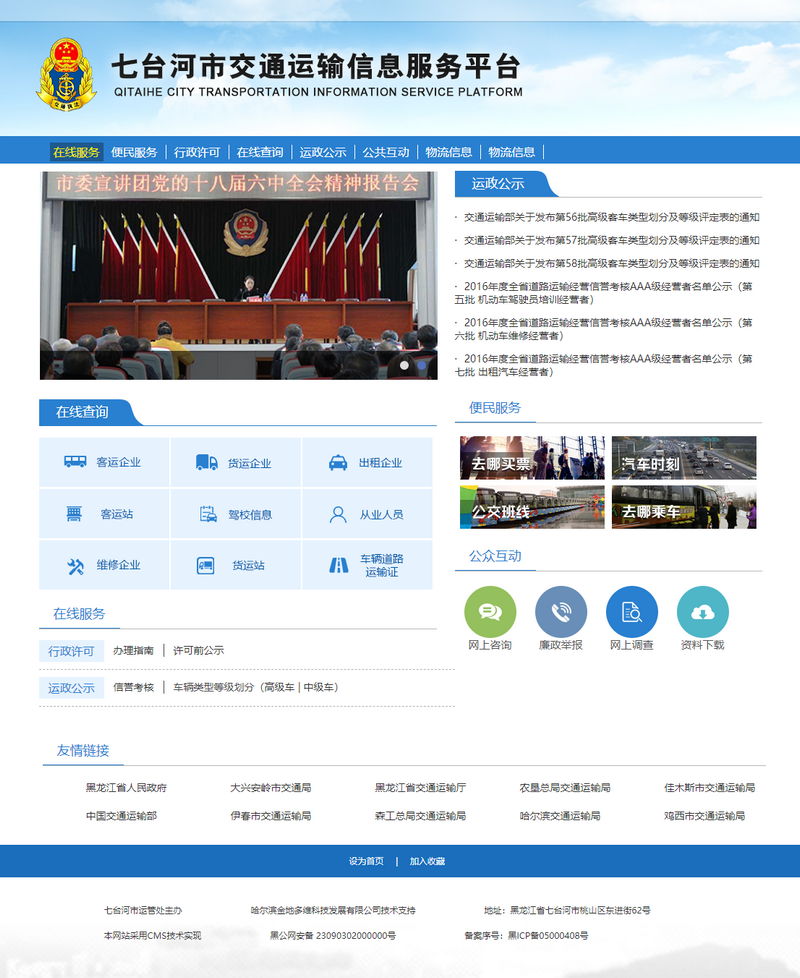This screenshot has width=800, height=978.
Task: Click the 客运企业 bus icon
Action: (75, 462)
